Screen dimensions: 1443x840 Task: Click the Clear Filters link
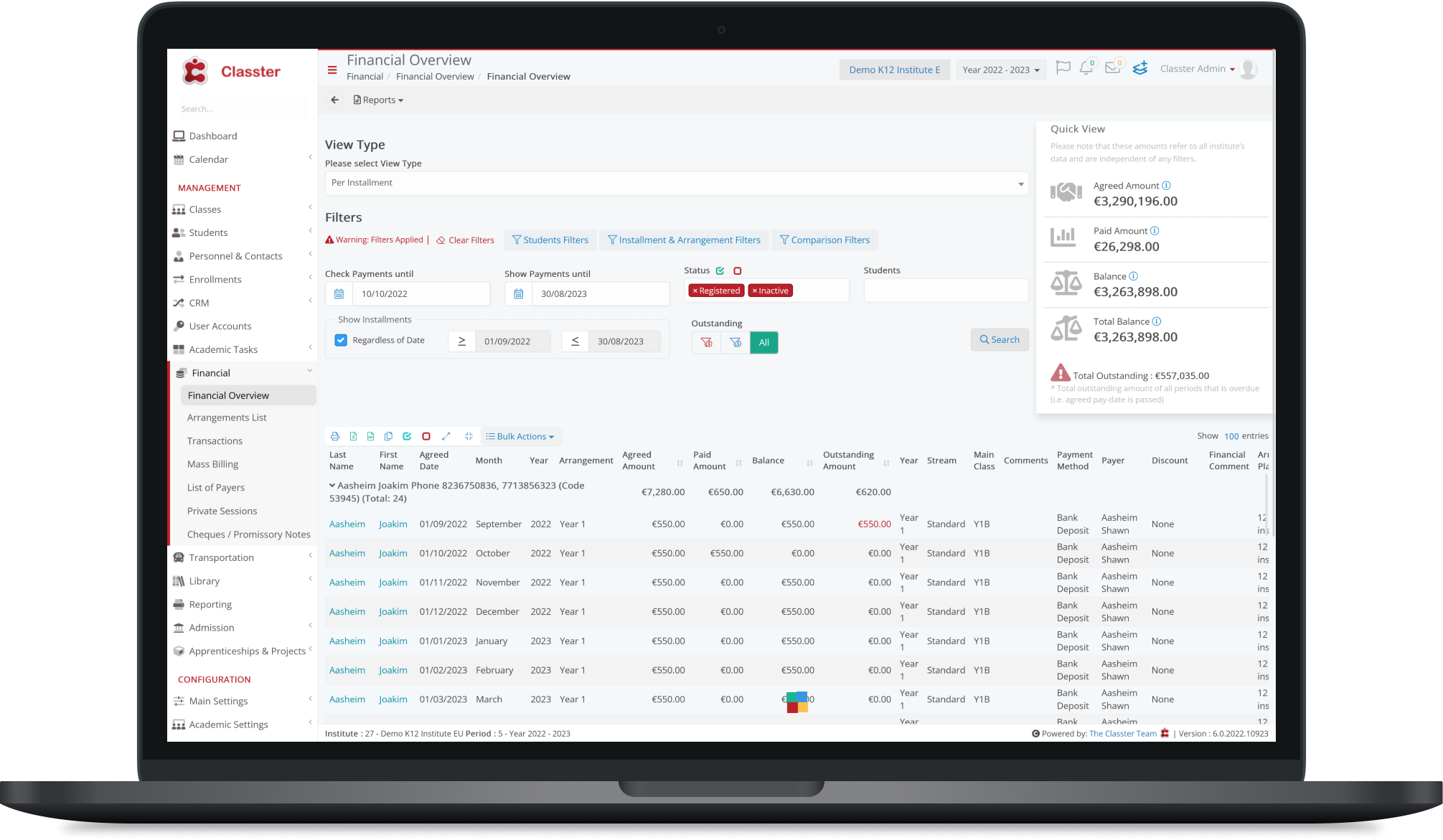click(465, 240)
